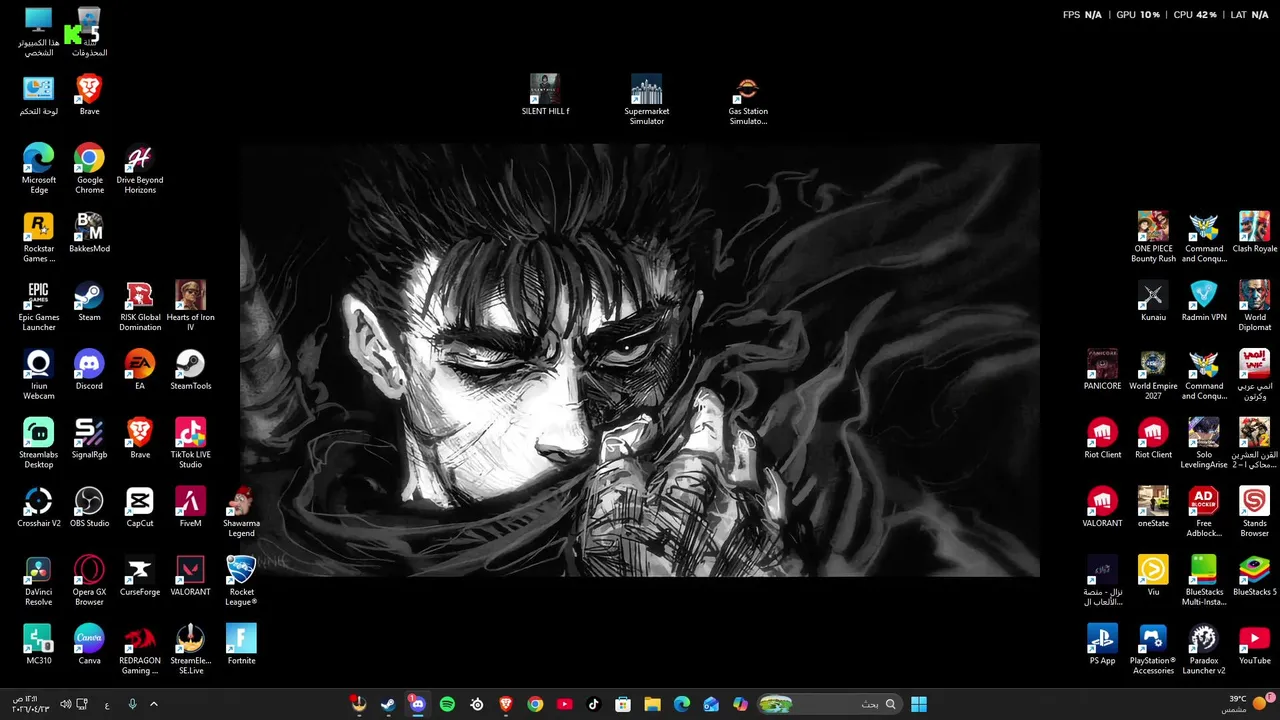This screenshot has height=720, width=1280.
Task: Select RISK Global Domination icon
Action: coord(140,306)
